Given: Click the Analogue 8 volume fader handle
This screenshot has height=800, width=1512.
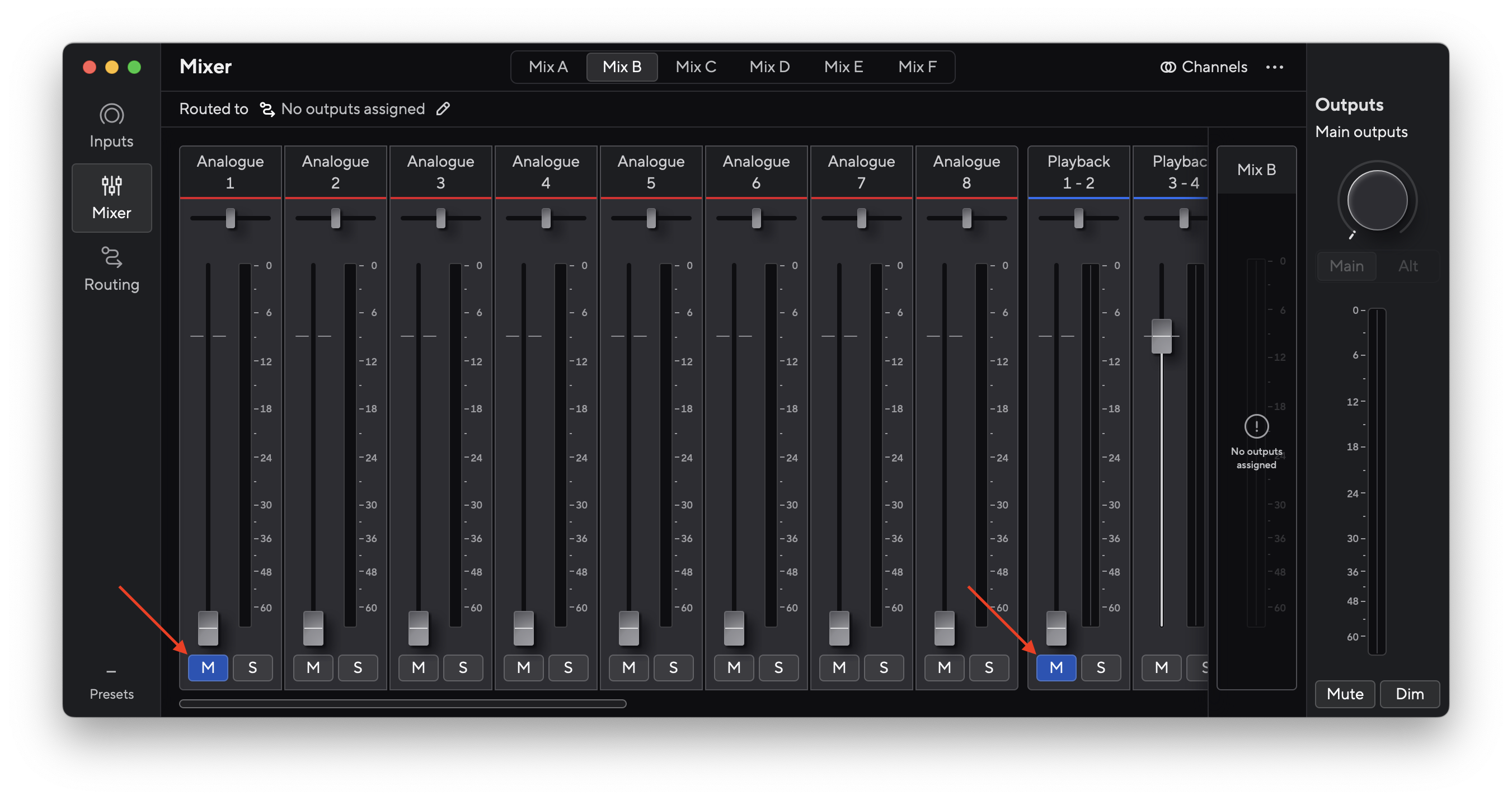Looking at the screenshot, I should coord(944,628).
